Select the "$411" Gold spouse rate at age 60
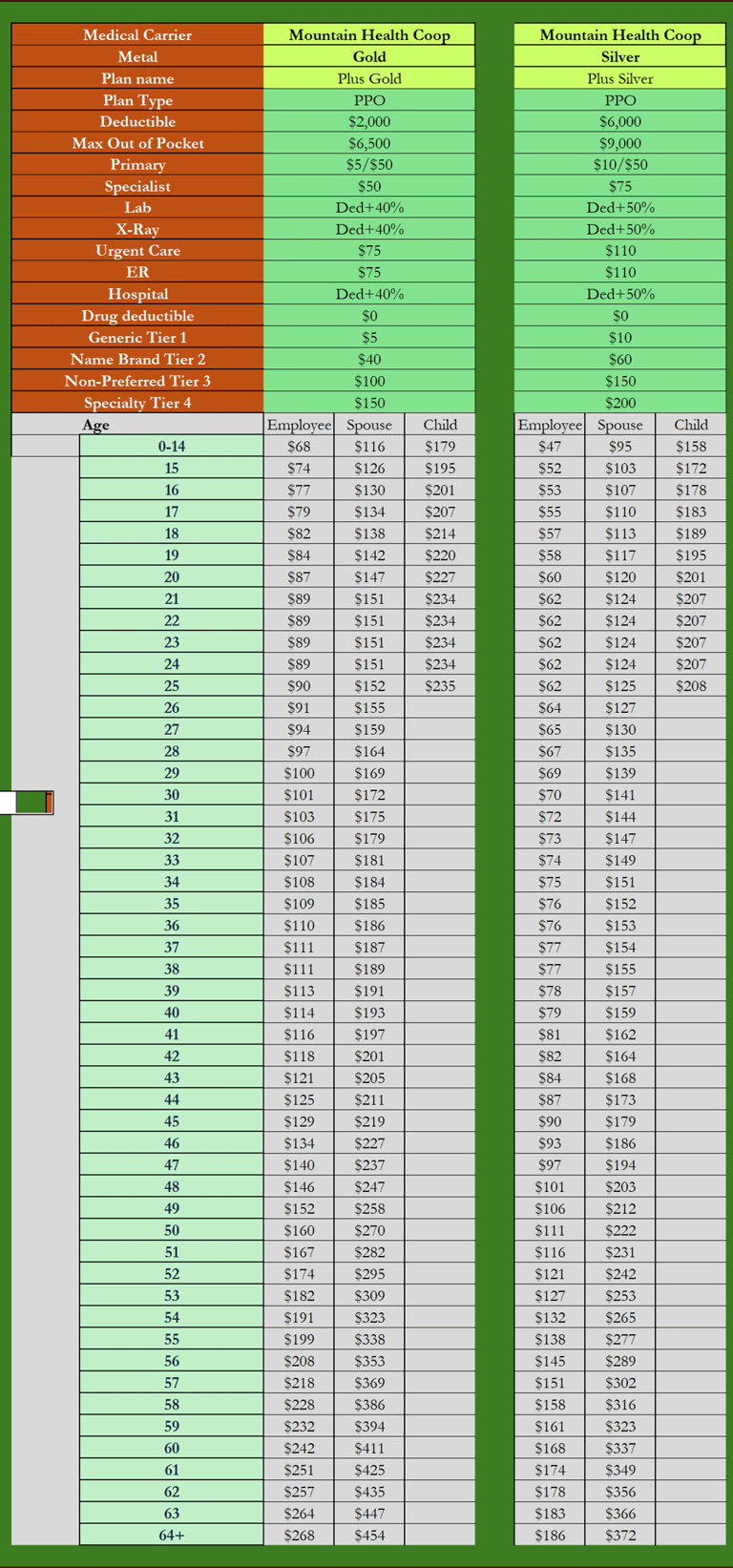 [369, 1448]
